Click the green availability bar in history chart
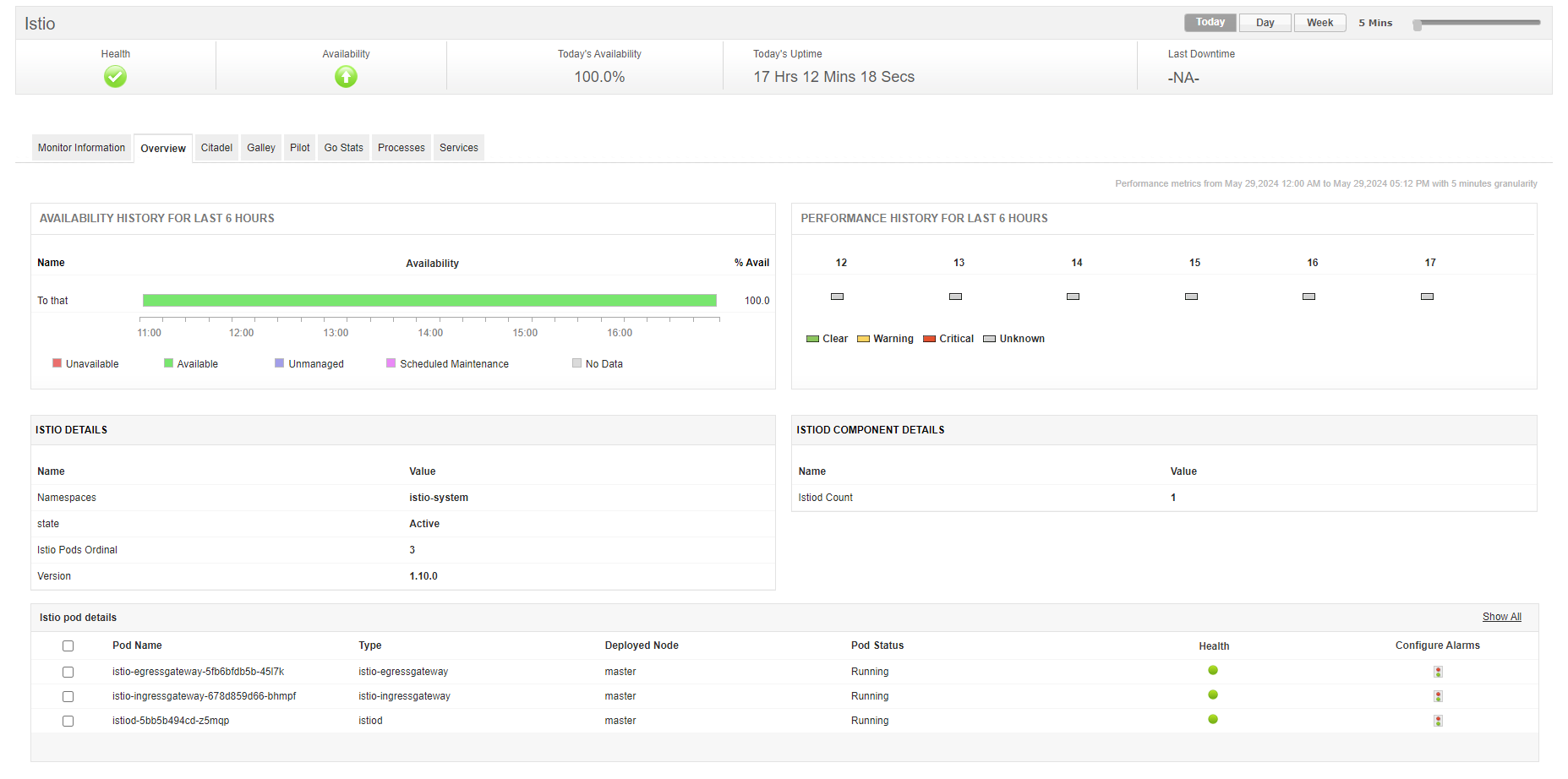Screen dimensions: 1568x779 [429, 300]
